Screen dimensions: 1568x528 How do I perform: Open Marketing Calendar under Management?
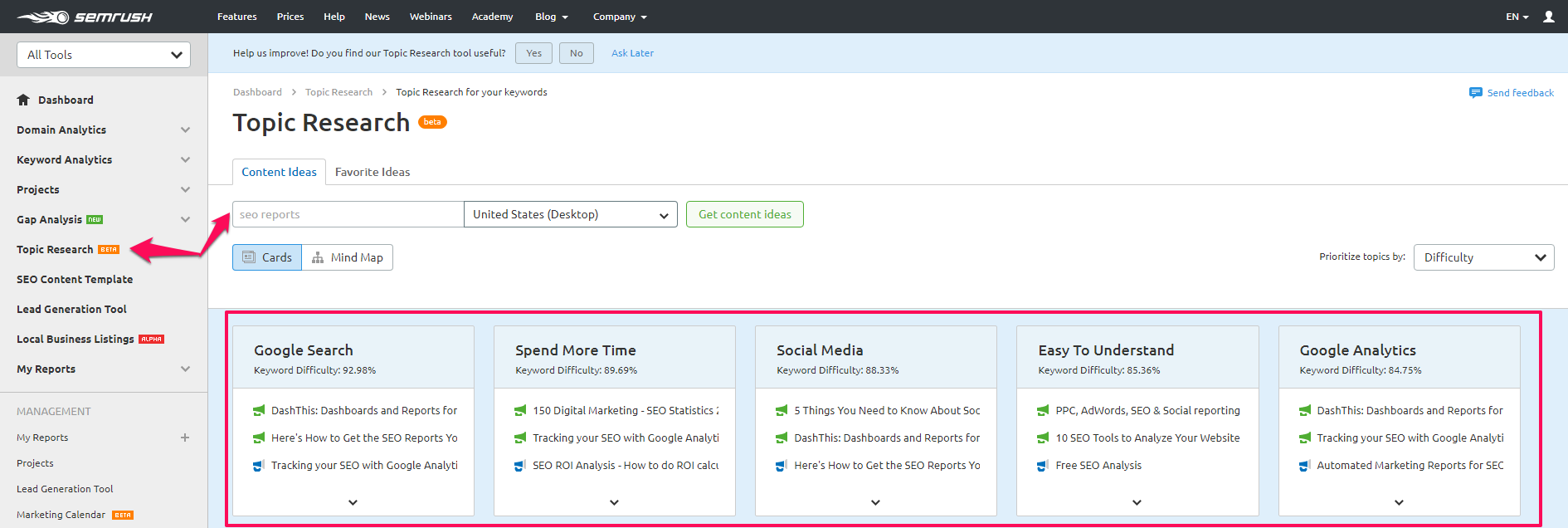[61, 515]
